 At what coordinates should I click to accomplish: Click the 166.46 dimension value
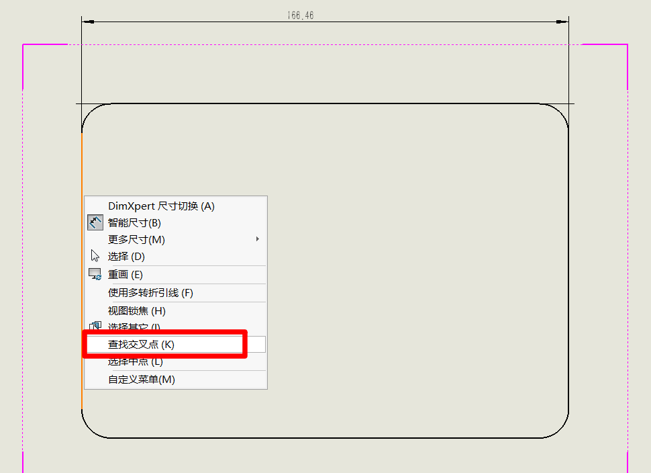[300, 15]
